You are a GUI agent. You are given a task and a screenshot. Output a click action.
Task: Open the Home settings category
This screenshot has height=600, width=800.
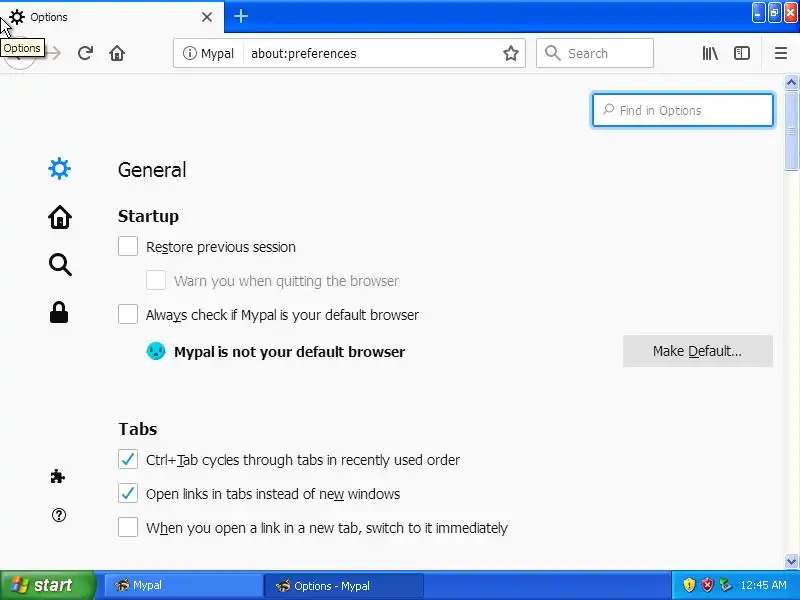pos(60,217)
